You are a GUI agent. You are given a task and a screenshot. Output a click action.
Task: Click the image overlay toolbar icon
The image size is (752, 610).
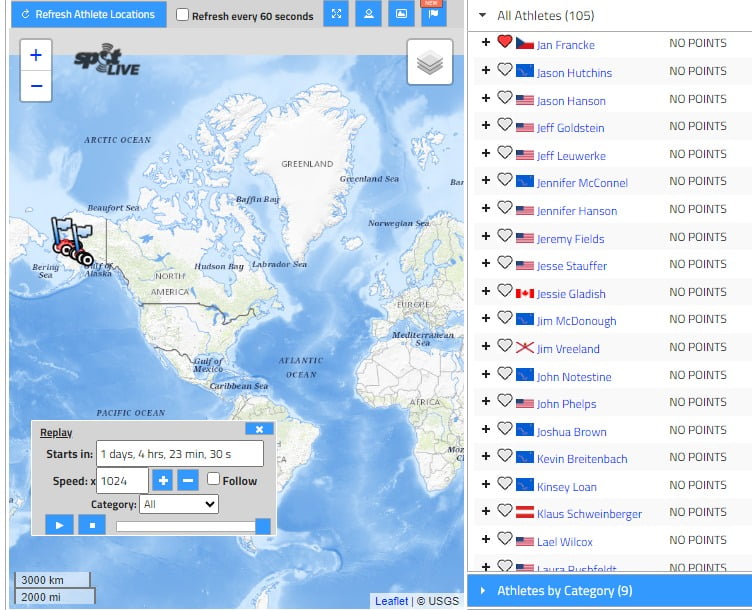pos(400,15)
